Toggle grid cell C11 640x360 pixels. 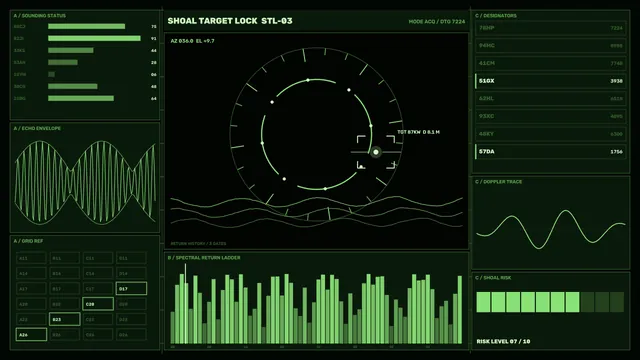click(x=98, y=258)
